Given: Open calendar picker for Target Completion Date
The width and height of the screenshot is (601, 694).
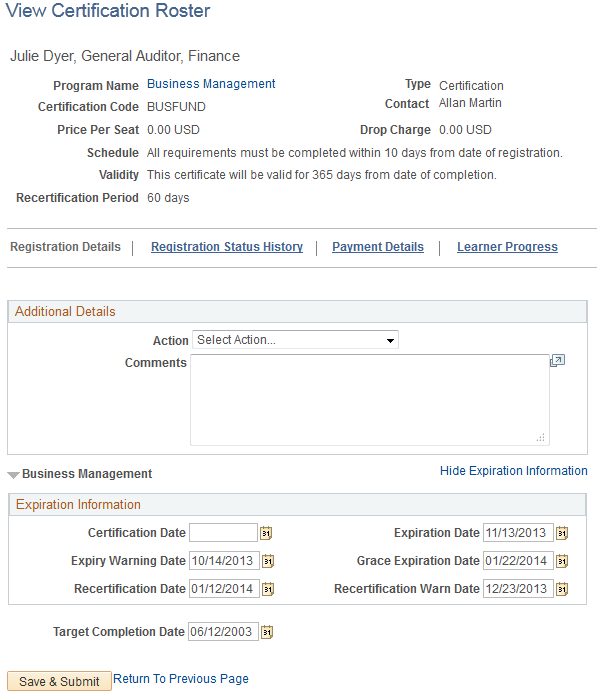Looking at the screenshot, I should click(x=267, y=632).
